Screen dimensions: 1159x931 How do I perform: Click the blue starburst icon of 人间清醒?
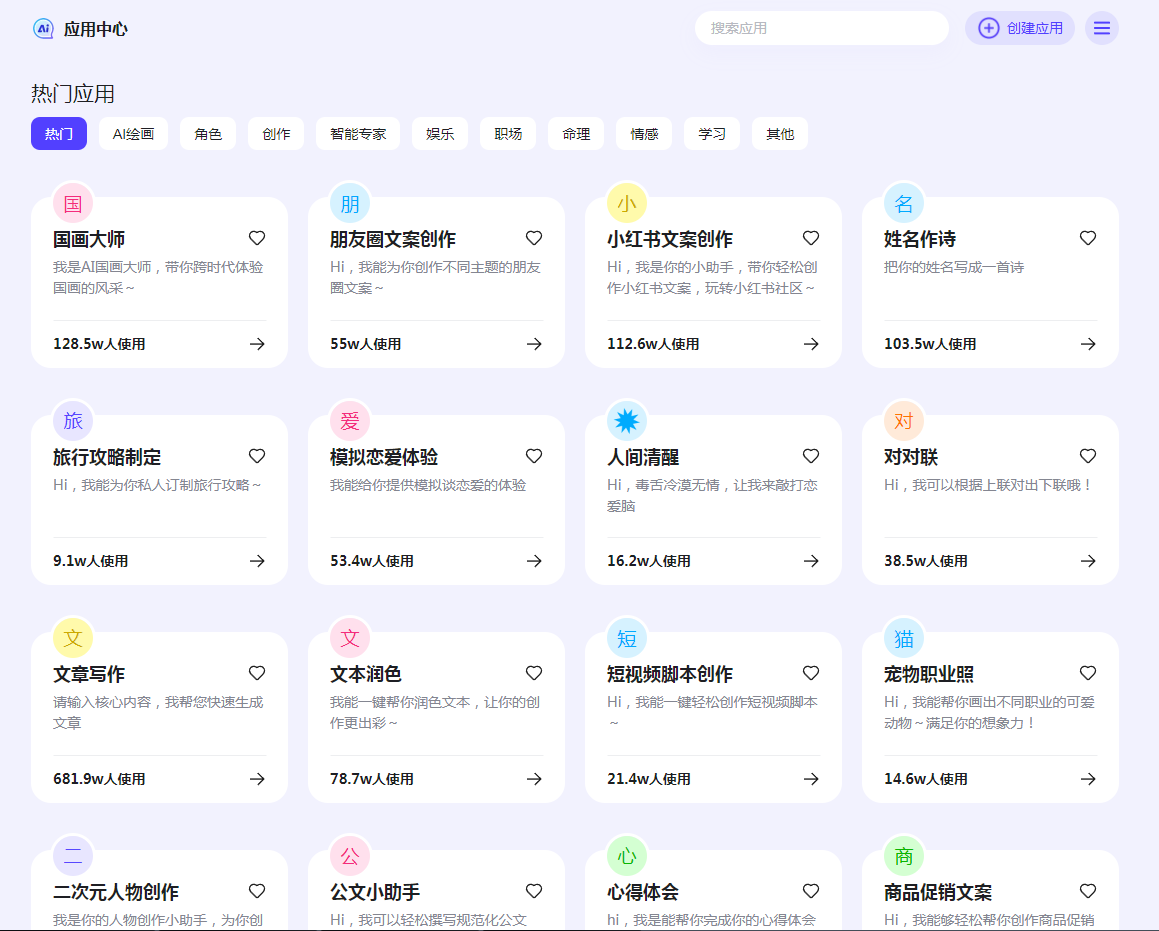627,421
